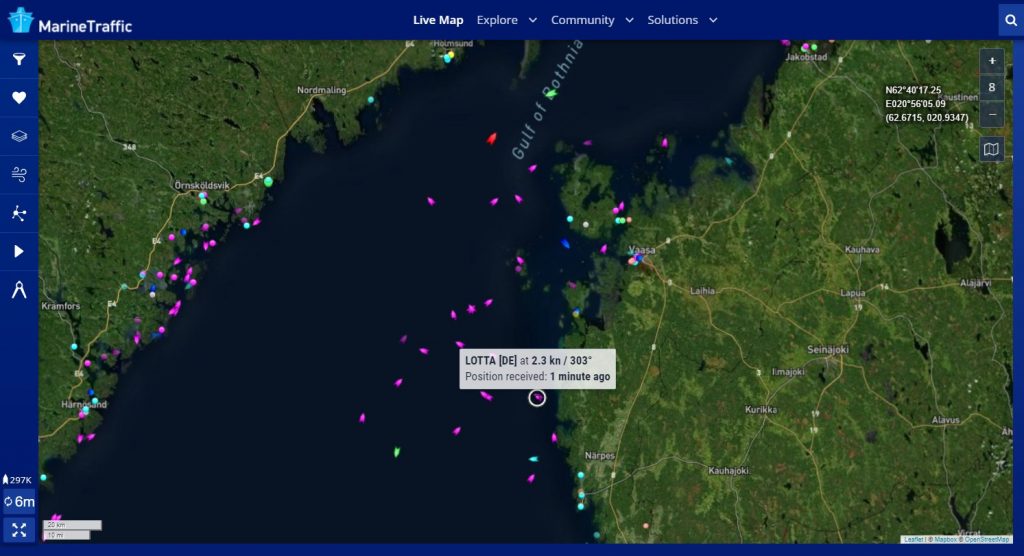Open the vessel filters funnel icon
The image size is (1024, 556).
coord(19,60)
